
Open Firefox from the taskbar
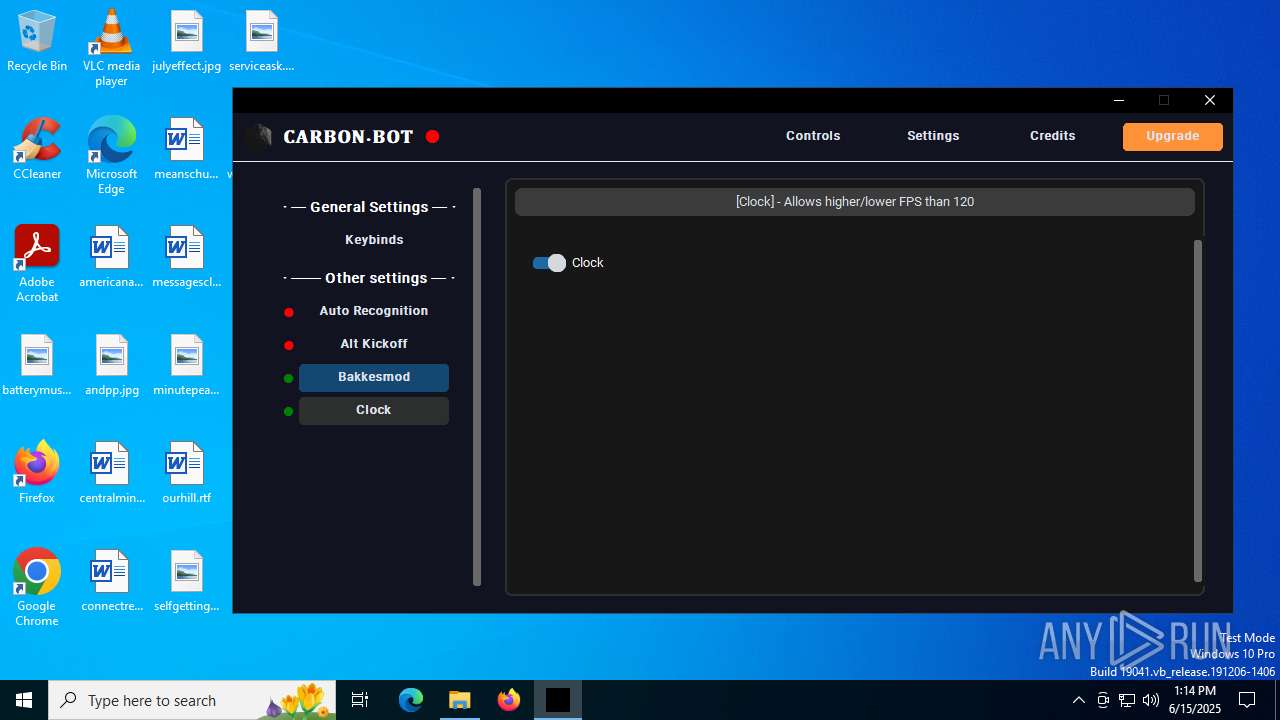point(509,700)
